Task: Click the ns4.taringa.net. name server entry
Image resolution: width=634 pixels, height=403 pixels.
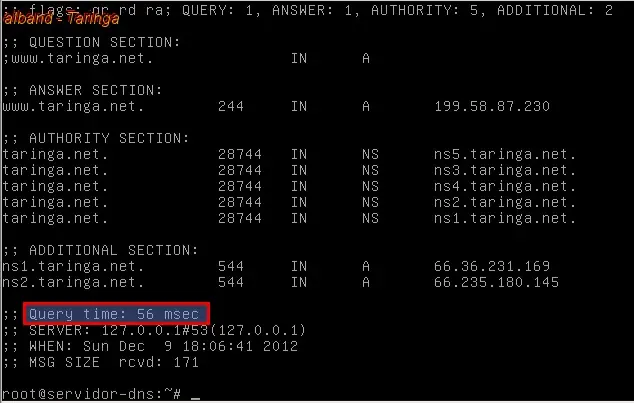Action: click(505, 186)
